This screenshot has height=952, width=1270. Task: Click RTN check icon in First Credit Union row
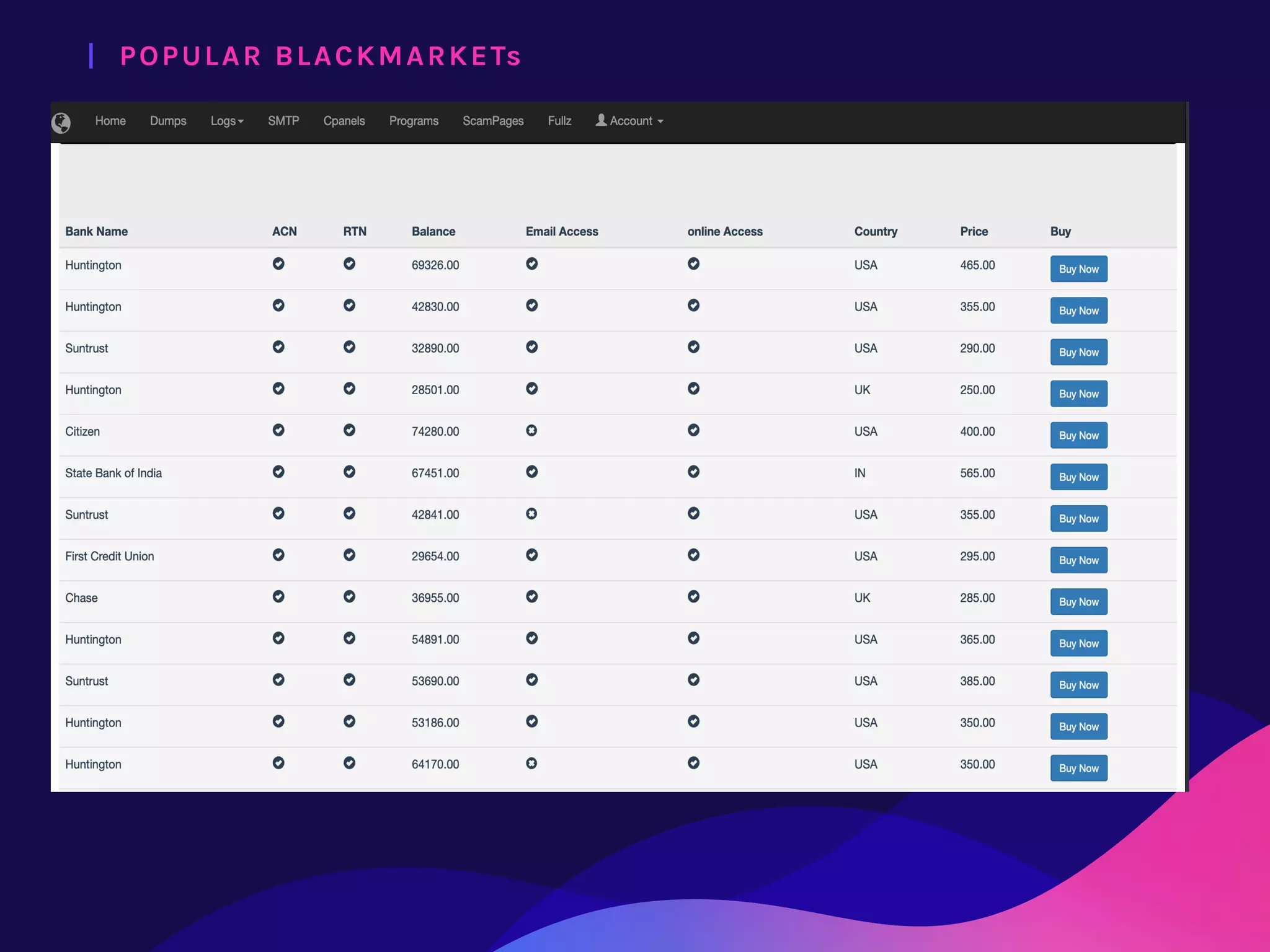pos(350,555)
